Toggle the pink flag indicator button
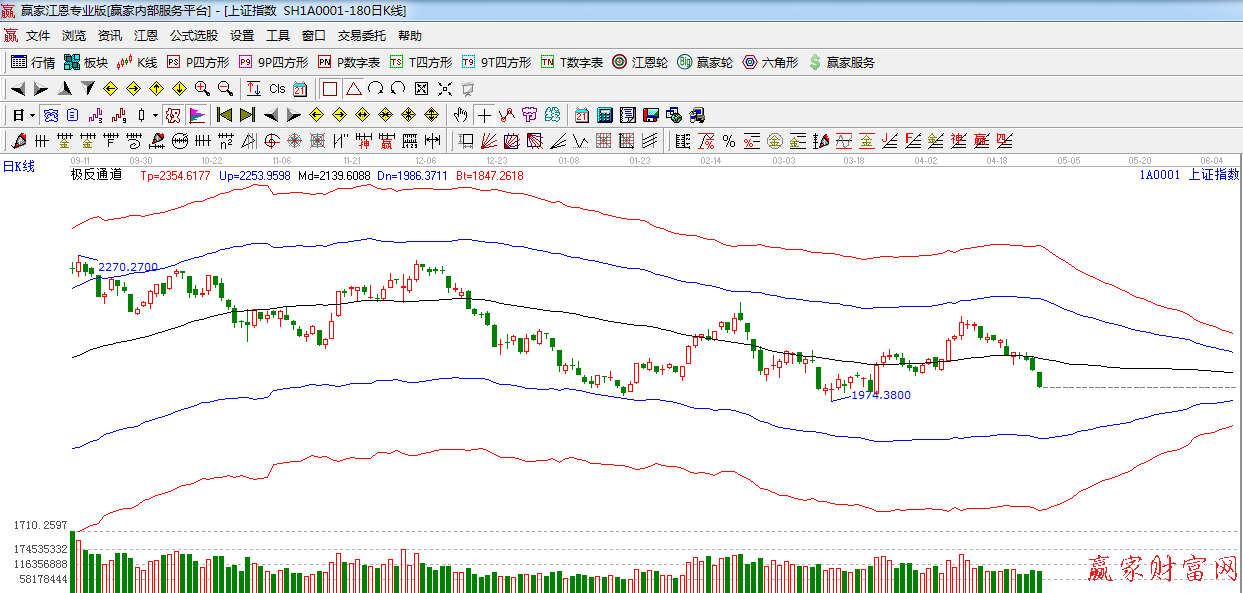Viewport: 1243px width, 593px height. click(x=196, y=114)
